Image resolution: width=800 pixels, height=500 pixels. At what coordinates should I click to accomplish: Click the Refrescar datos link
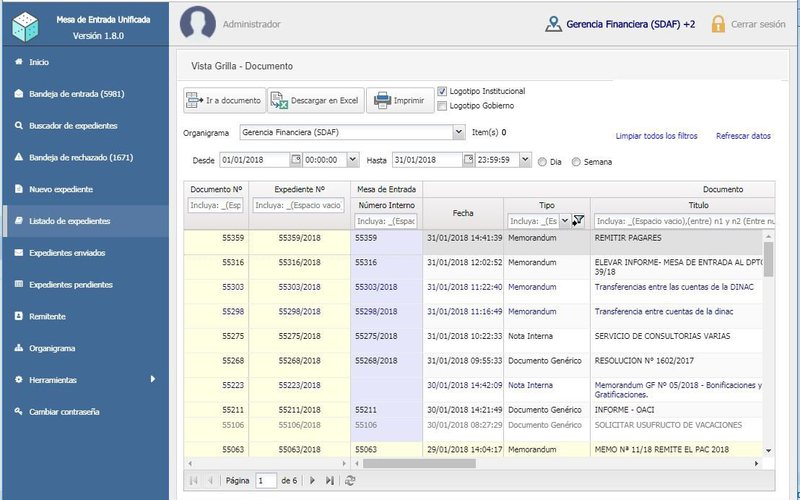[743, 136]
